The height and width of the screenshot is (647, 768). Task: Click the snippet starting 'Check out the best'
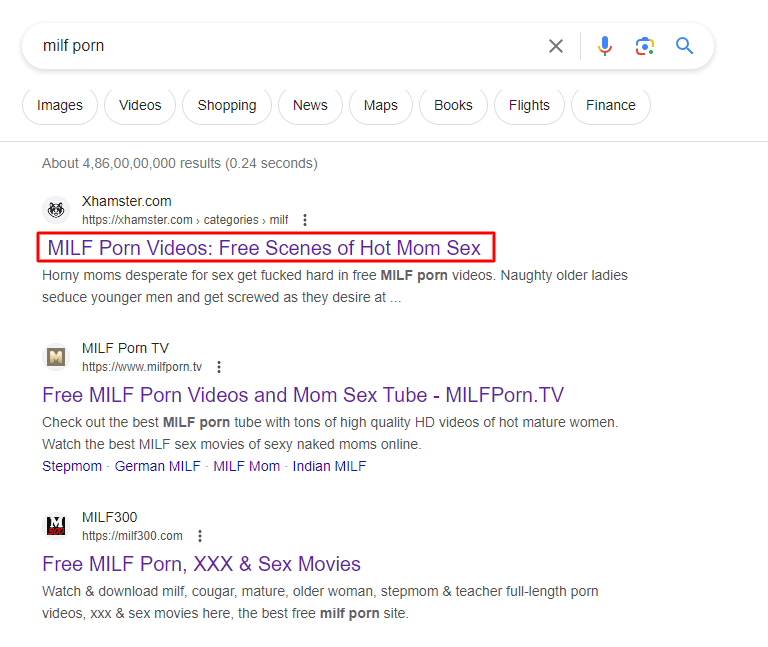coord(330,433)
